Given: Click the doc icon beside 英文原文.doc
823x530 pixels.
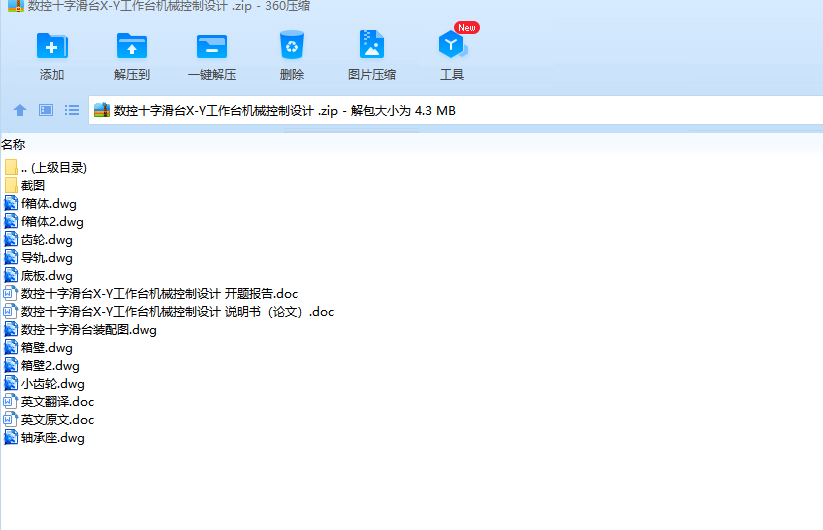Looking at the screenshot, I should tap(10, 420).
